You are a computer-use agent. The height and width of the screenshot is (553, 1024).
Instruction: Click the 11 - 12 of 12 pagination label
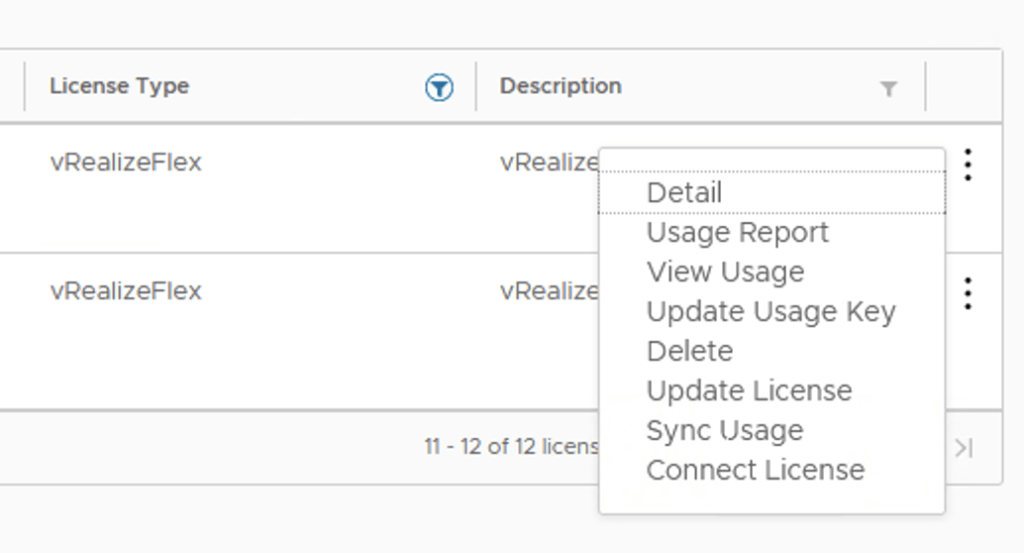(510, 446)
